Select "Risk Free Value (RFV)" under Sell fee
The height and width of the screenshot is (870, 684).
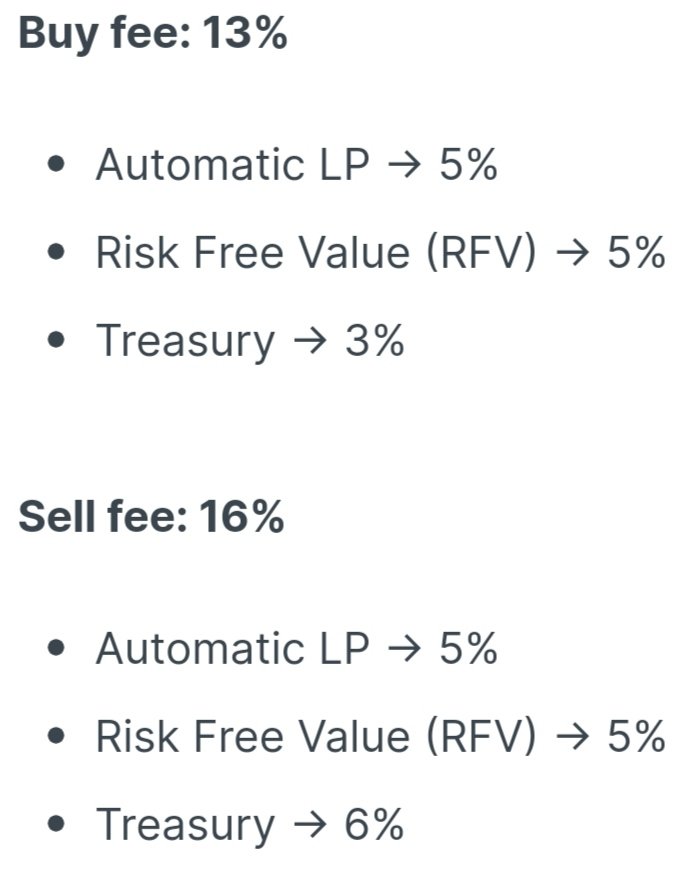click(x=316, y=737)
